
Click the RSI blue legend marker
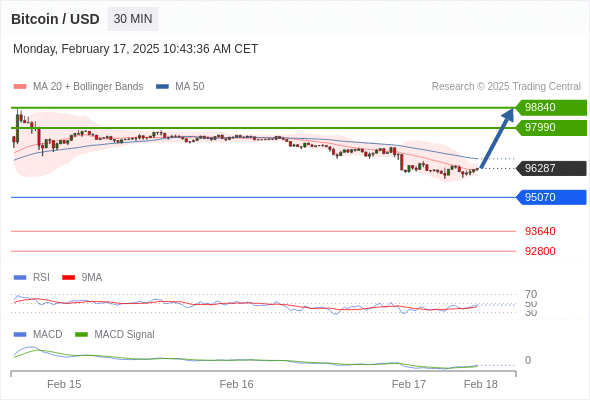[20, 278]
